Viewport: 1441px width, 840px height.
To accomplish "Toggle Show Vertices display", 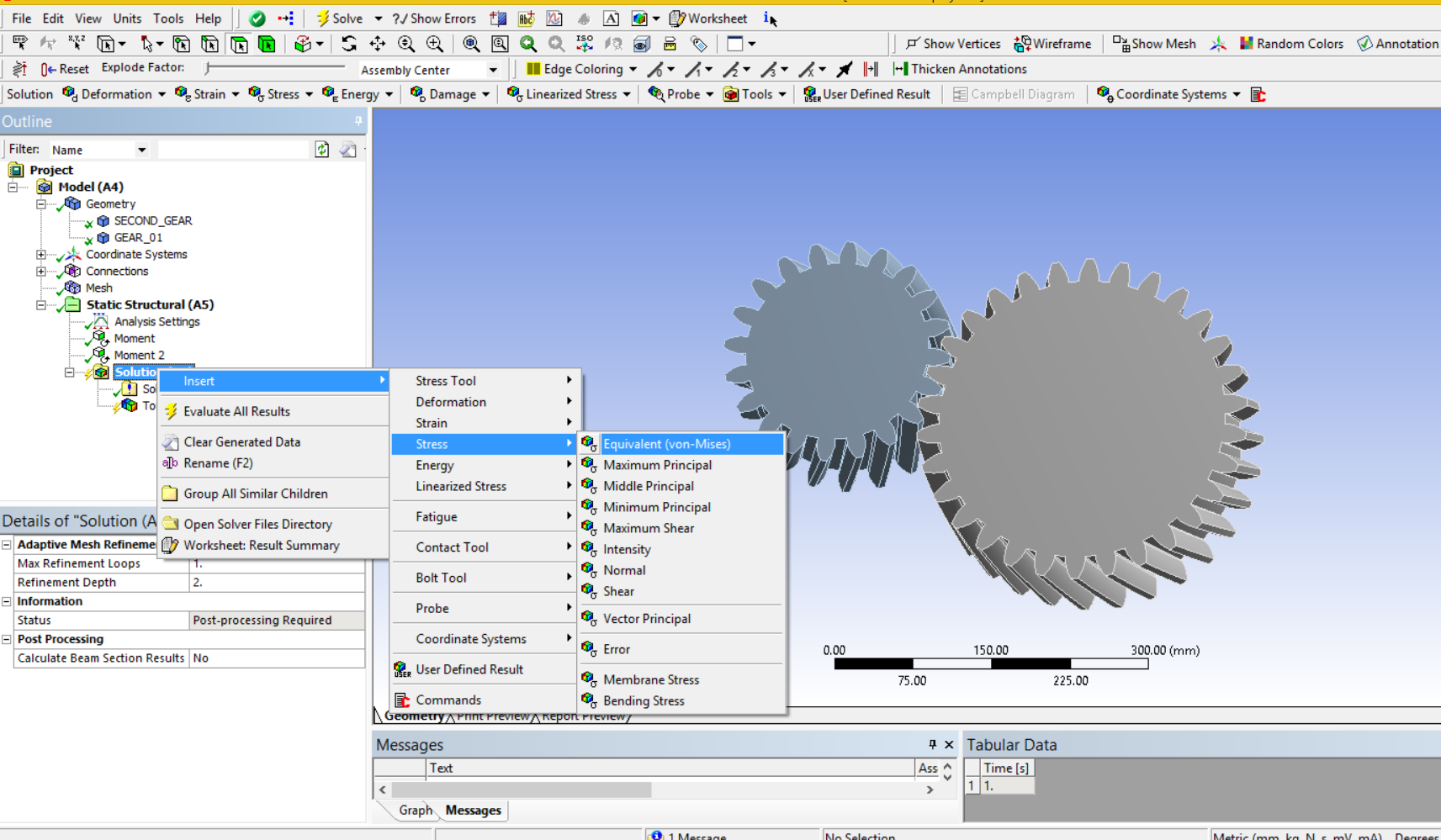I will coord(952,44).
